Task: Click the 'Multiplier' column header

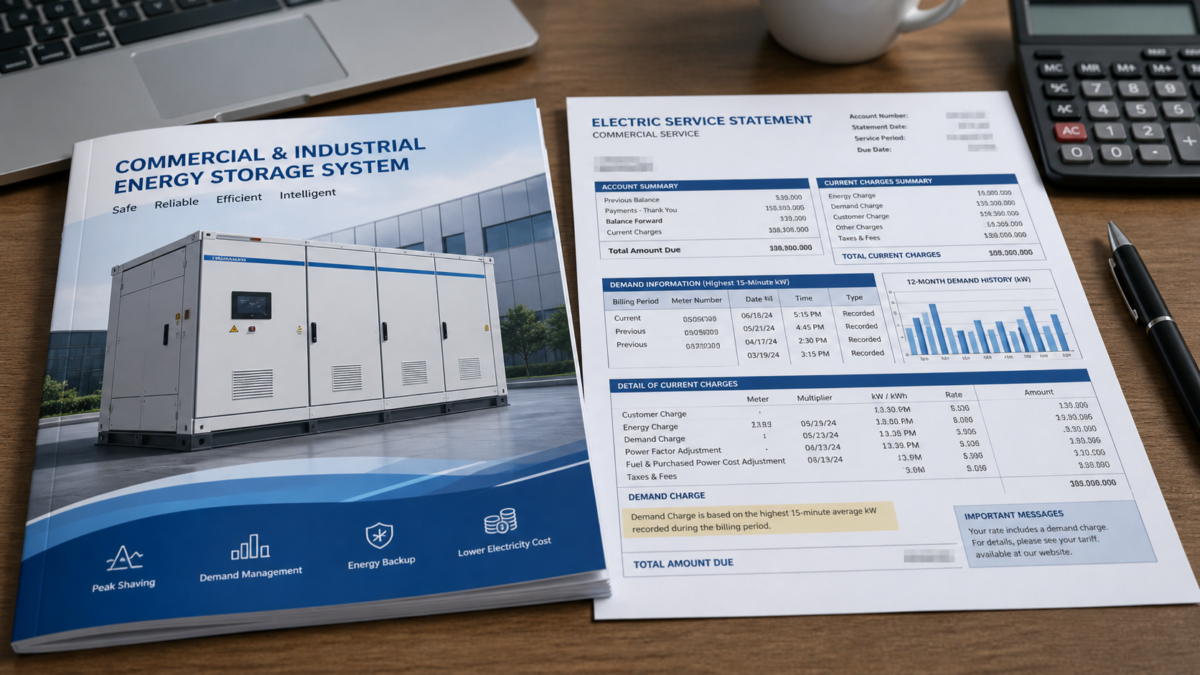Action: [815, 398]
